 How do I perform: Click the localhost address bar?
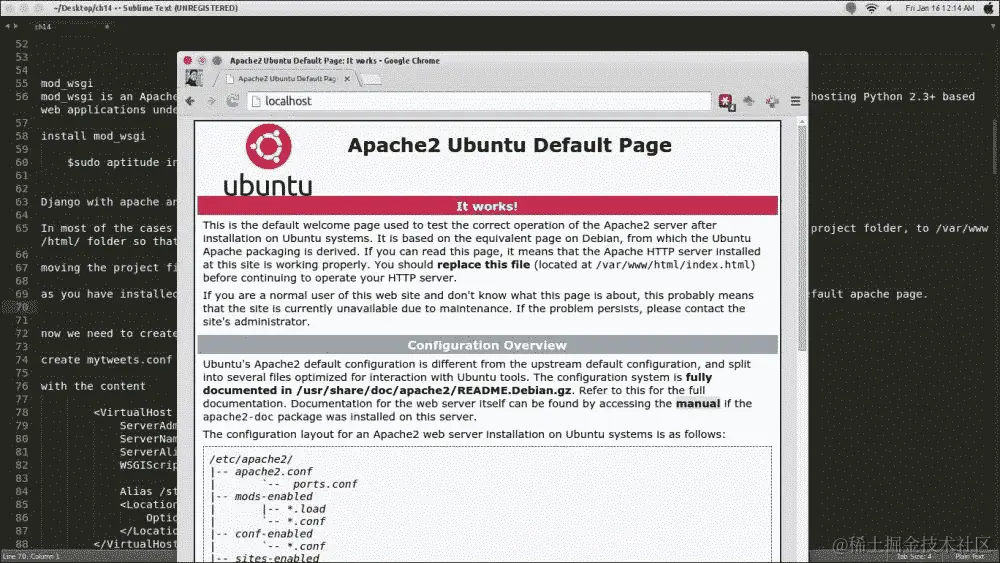pos(479,101)
